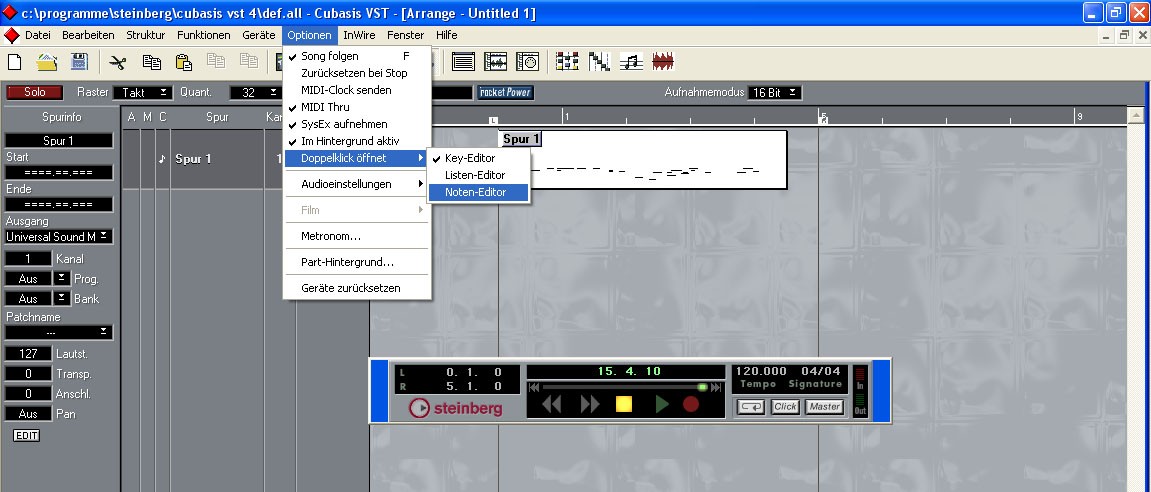1151x492 pixels.
Task: Open the Ausgang Universal Sound dropdown
Action: pos(59,236)
